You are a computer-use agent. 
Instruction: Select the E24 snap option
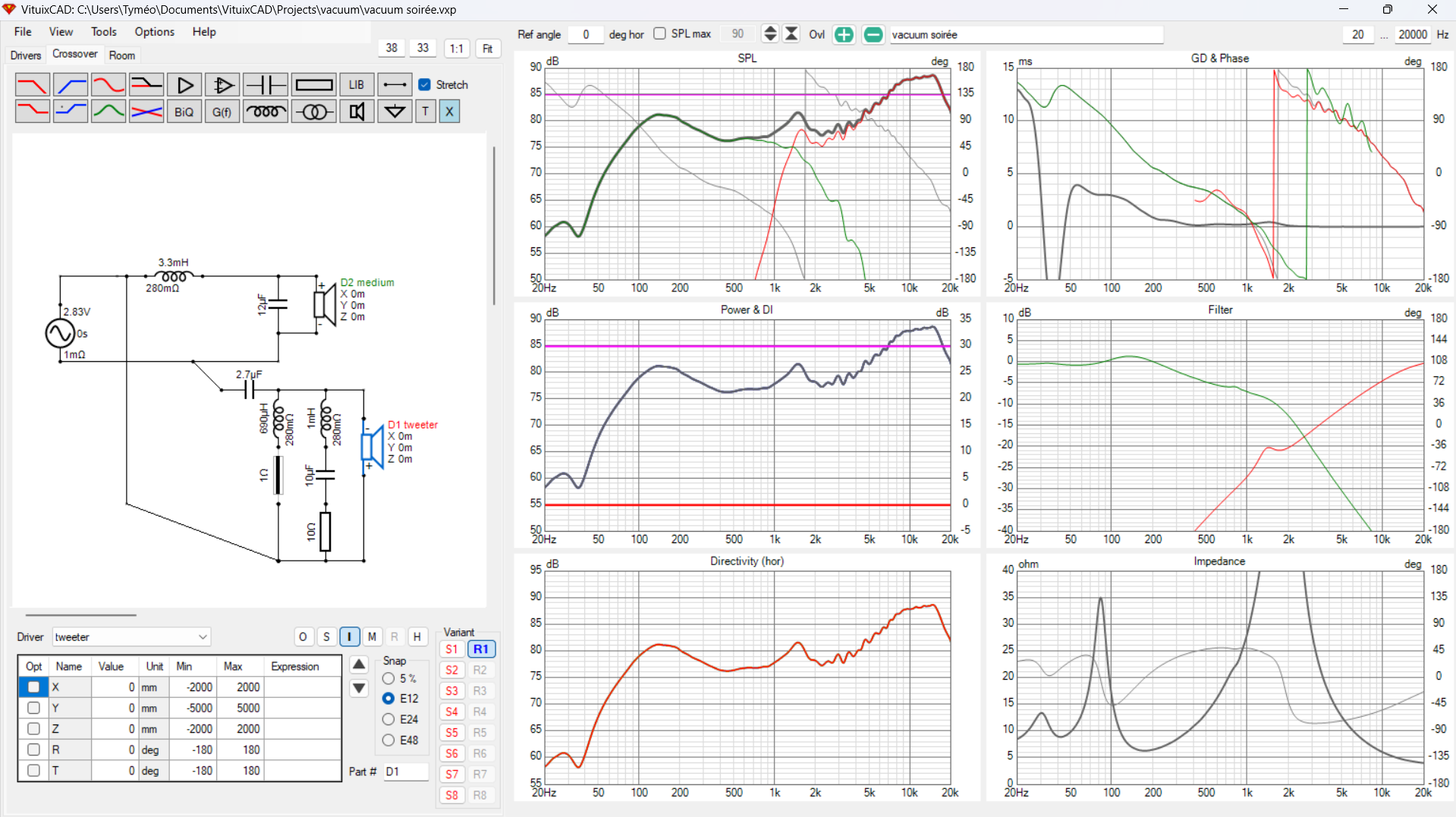(388, 719)
